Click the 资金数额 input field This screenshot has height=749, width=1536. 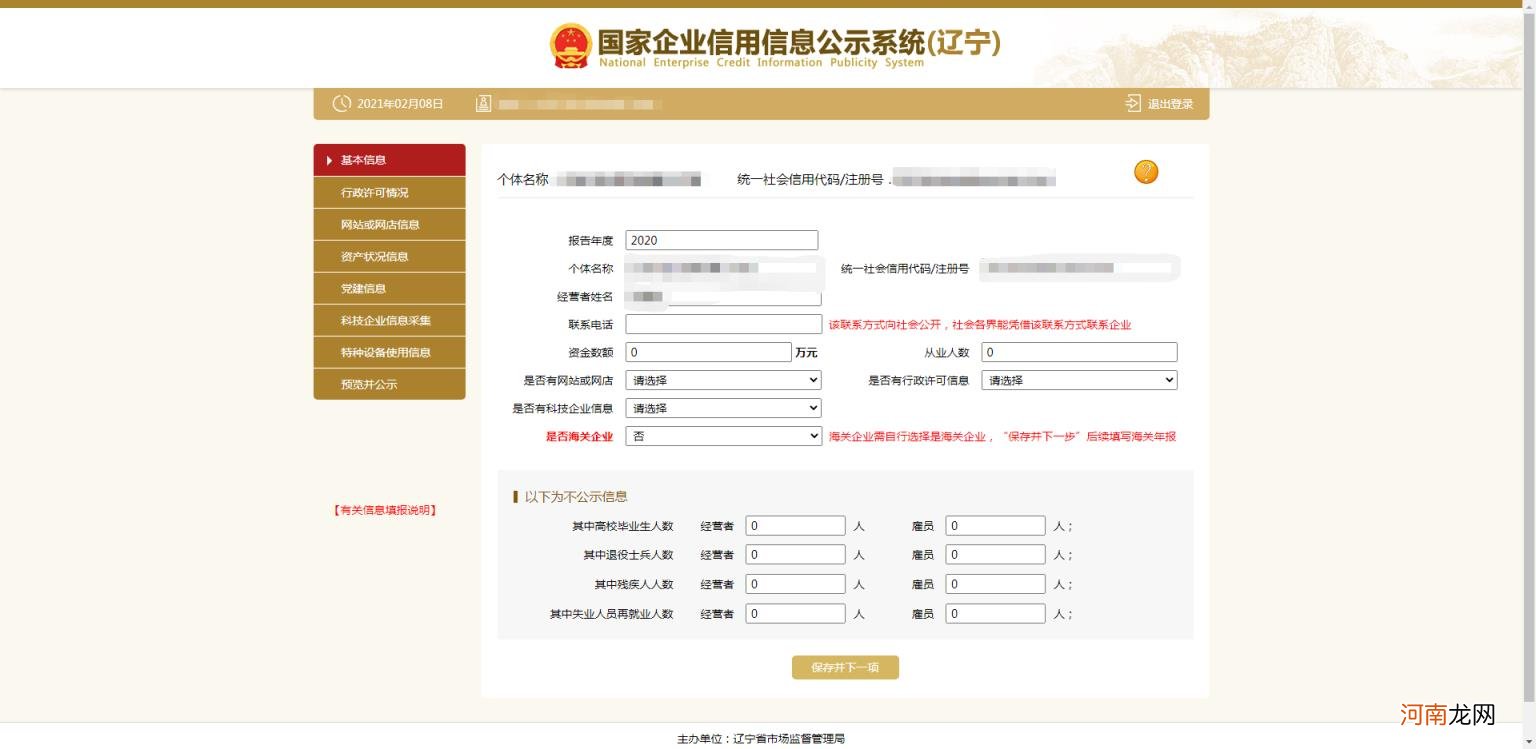708,352
